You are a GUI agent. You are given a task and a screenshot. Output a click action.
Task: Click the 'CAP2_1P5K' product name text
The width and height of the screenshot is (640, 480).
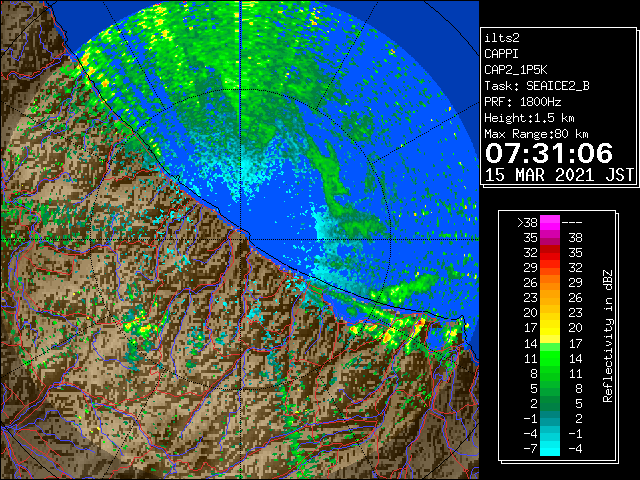516,70
